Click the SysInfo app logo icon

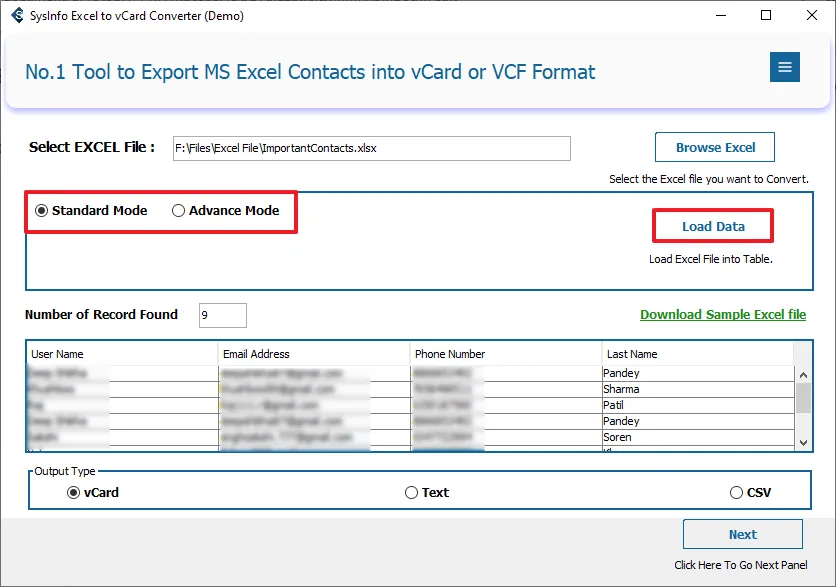tap(17, 15)
